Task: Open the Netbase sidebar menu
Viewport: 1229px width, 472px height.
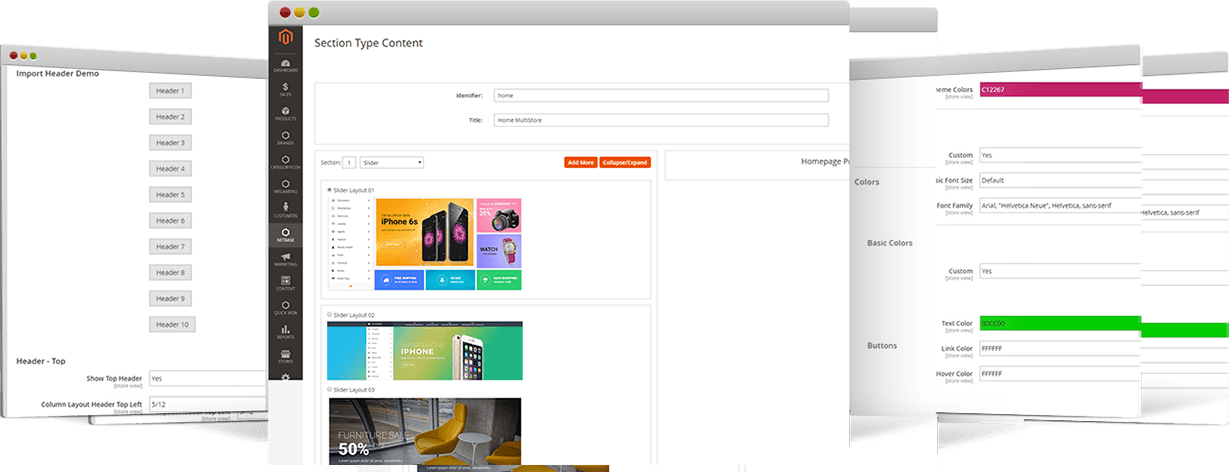Action: point(286,235)
